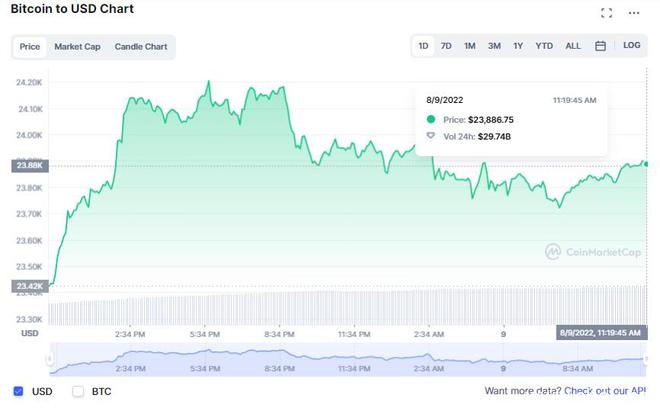Toggle the USD checkbox
The image size is (660, 411).
tap(18, 391)
